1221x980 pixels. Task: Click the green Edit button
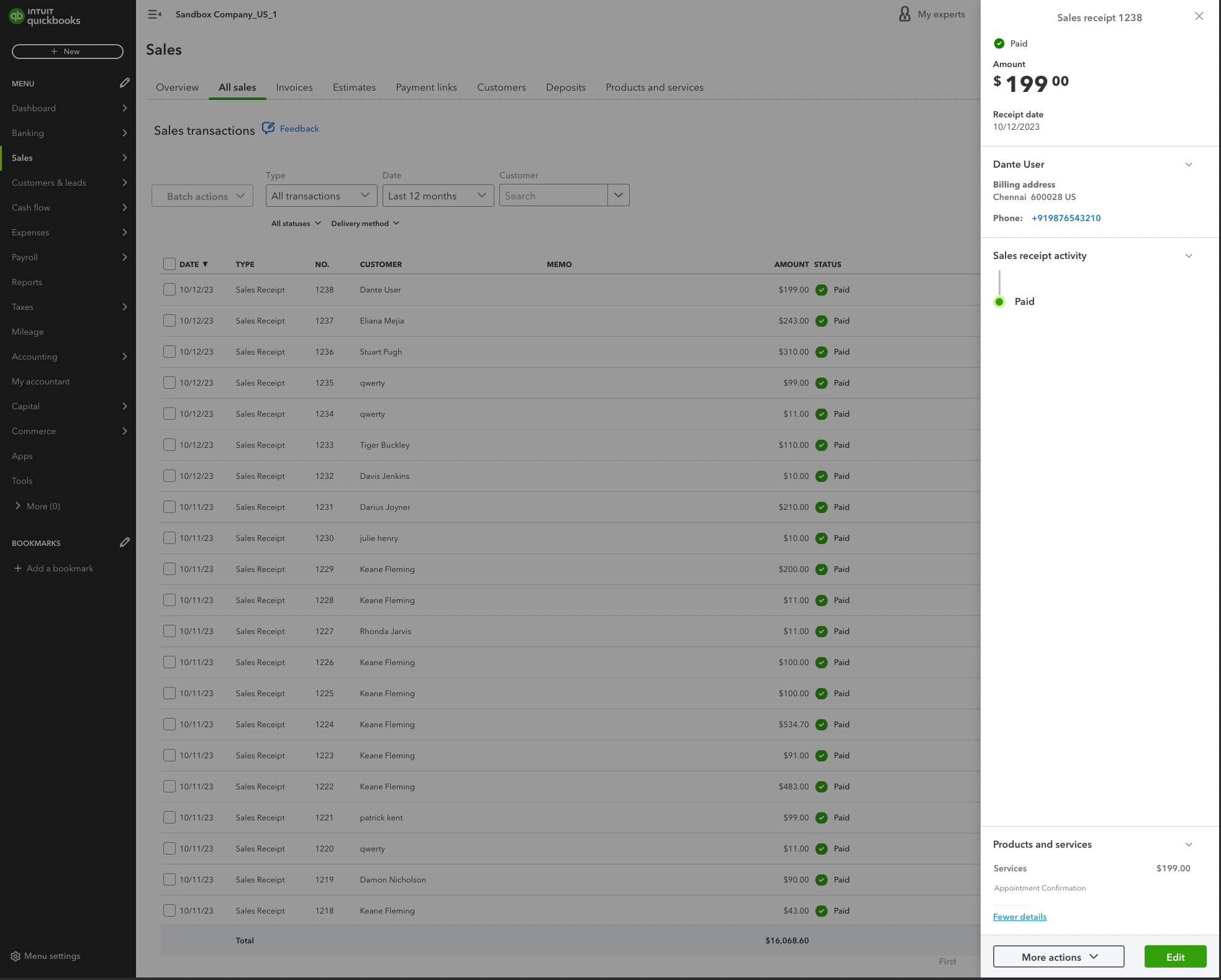[x=1175, y=957]
